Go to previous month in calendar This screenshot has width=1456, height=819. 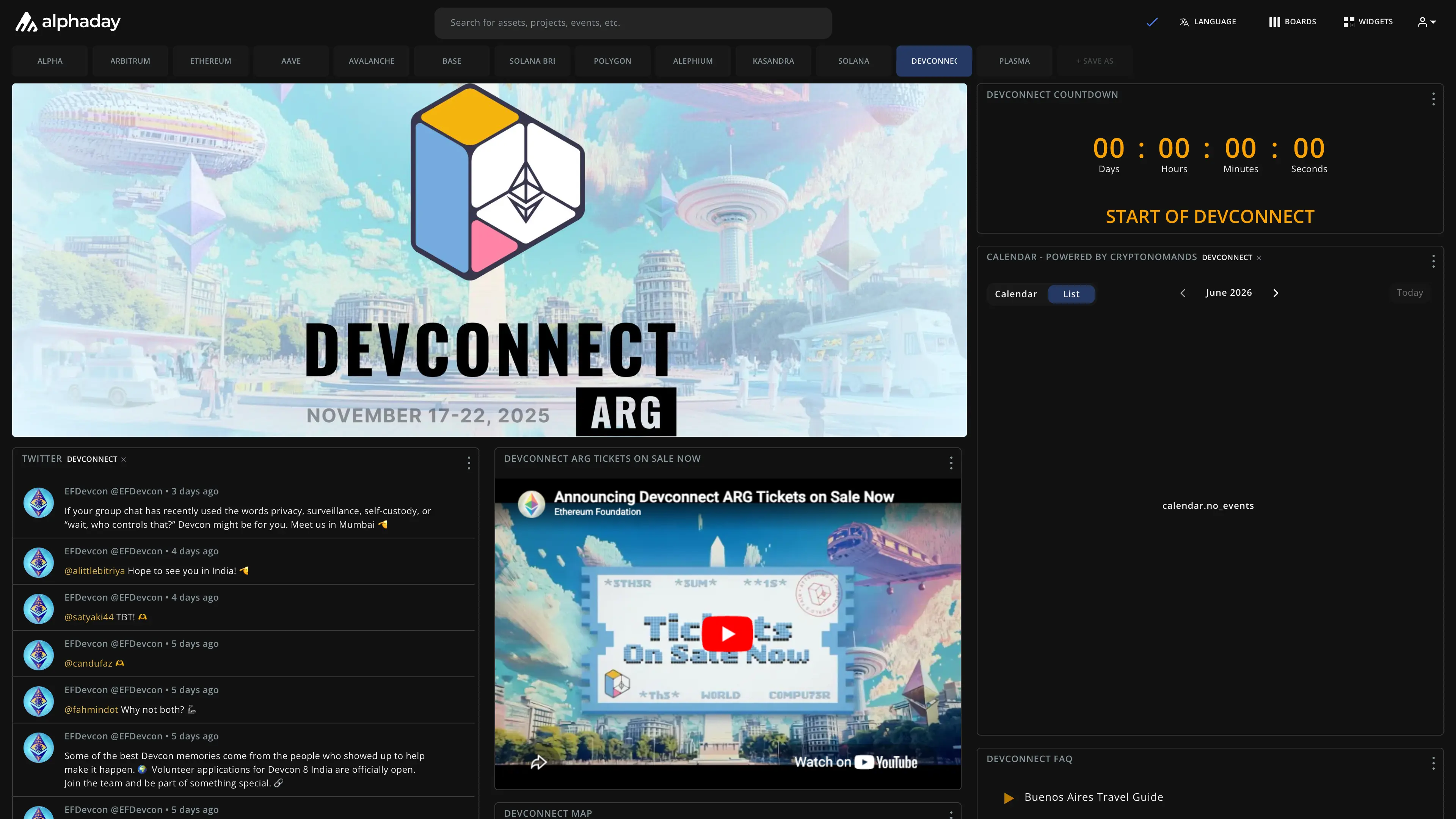tap(1183, 293)
